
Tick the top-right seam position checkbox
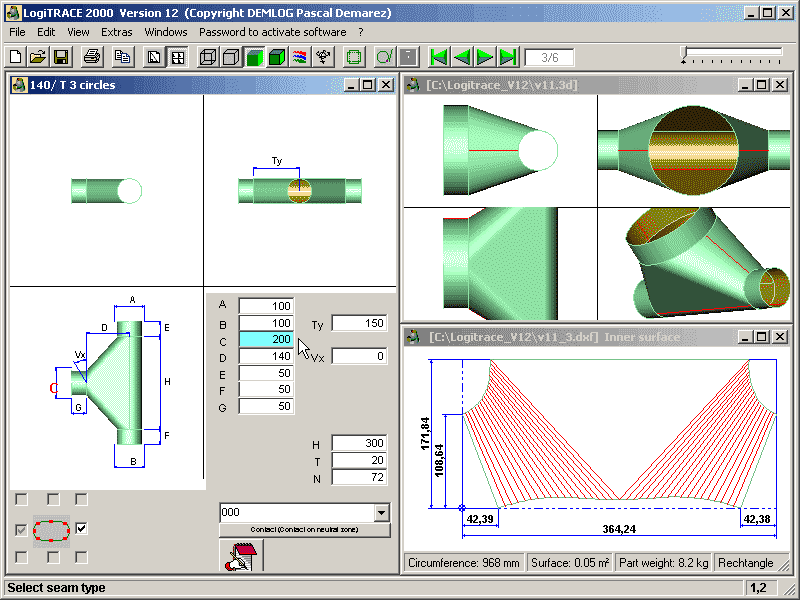coord(81,499)
